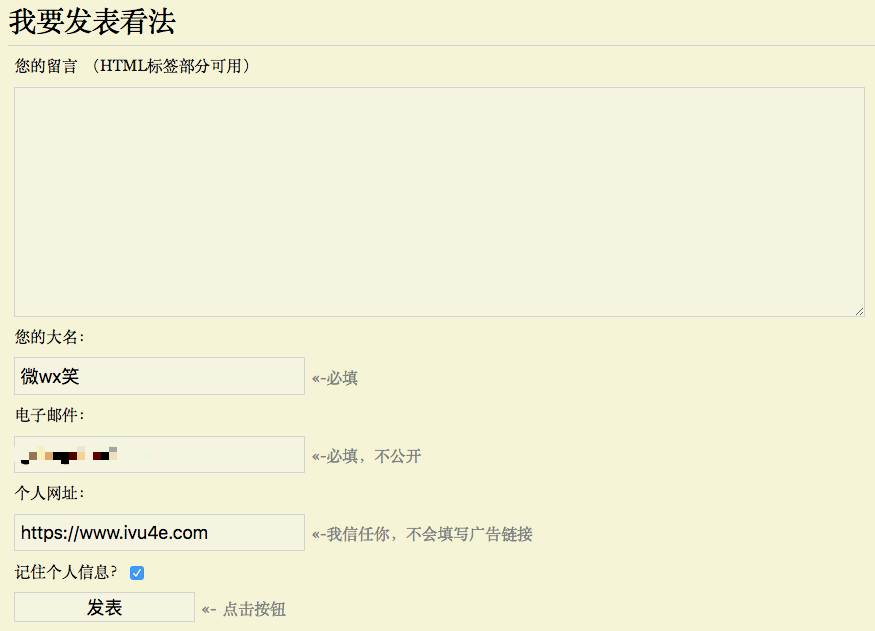This screenshot has width=875, height=631.
Task: Click the 您的留言 label text
Action: pos(46,67)
